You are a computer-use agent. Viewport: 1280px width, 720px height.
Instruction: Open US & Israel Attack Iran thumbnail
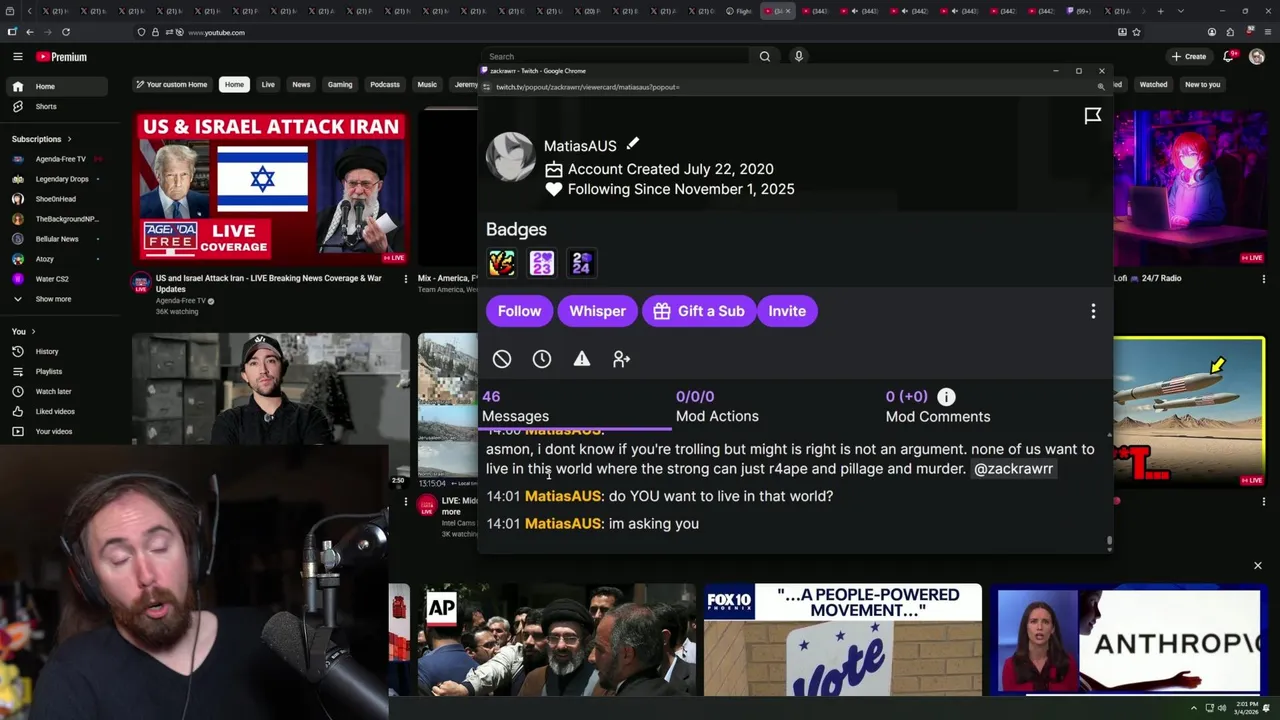coord(271,188)
